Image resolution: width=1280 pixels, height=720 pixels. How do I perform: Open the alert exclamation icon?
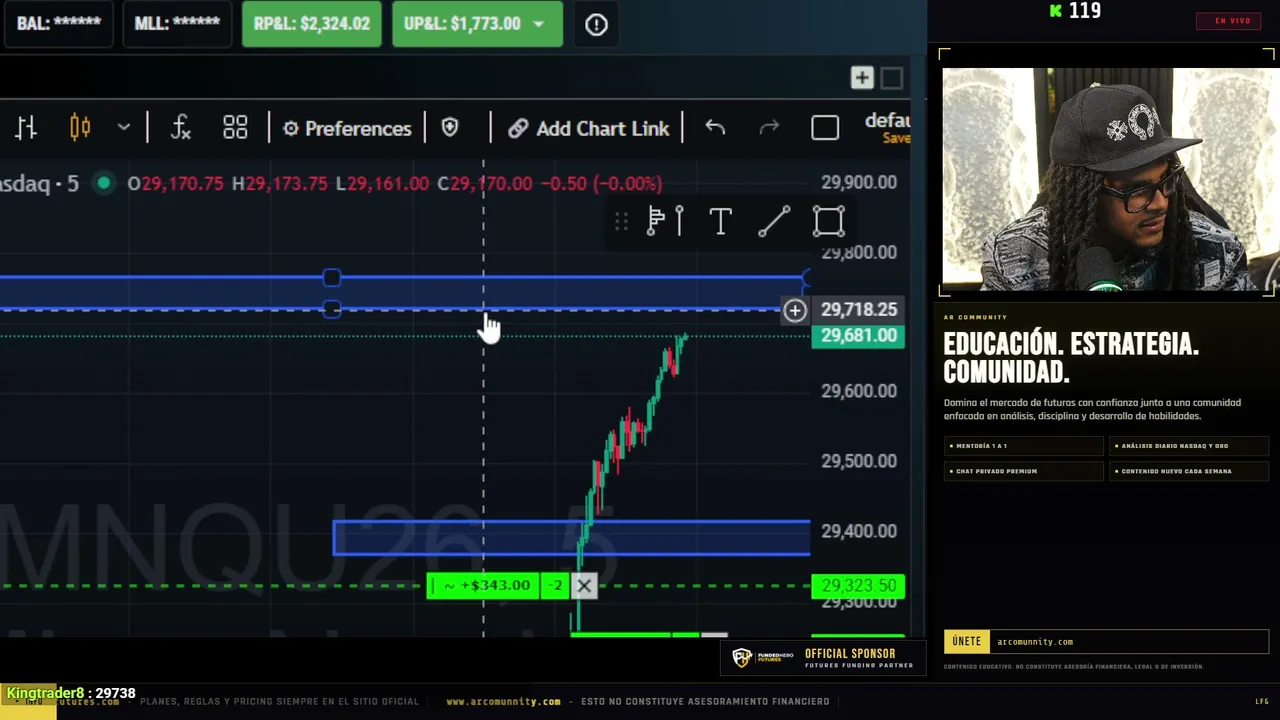[x=596, y=25]
